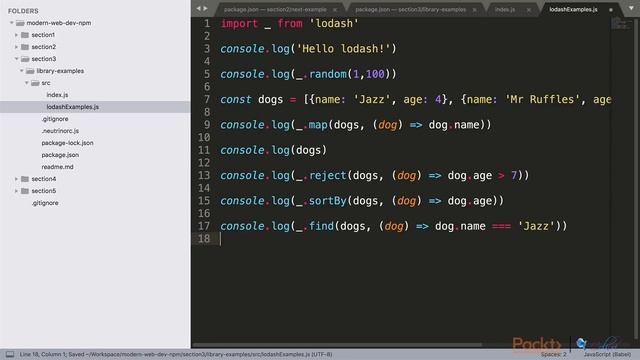Click the 'Hello lodash!' string
640x360 pixels.
[343, 49]
